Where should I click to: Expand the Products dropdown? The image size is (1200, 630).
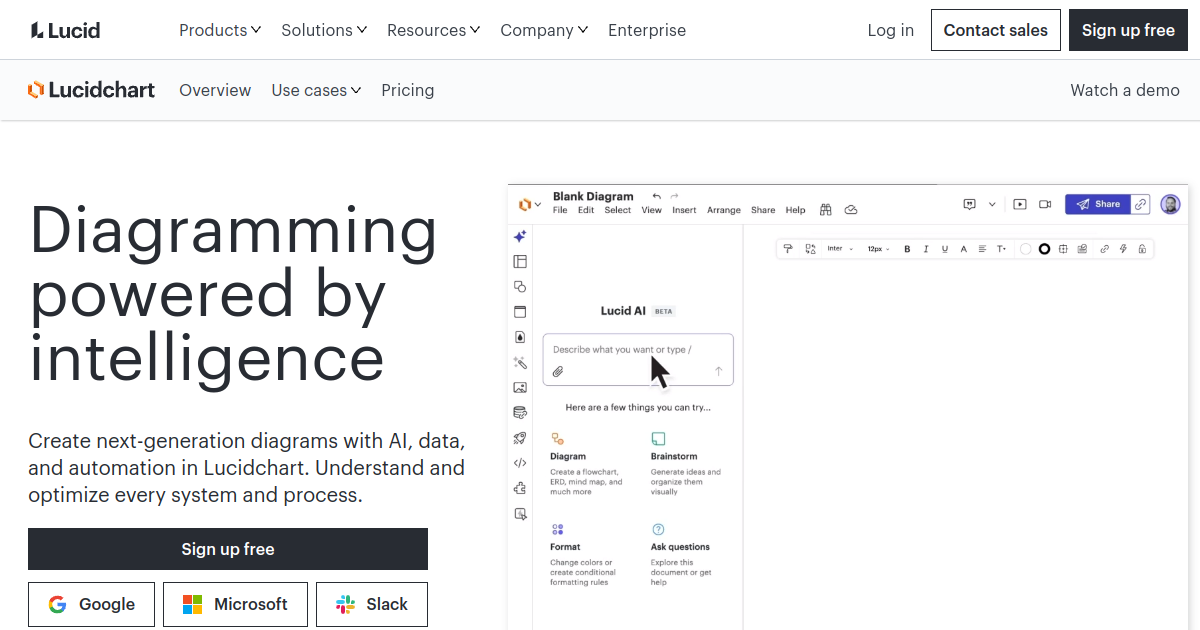tap(220, 30)
